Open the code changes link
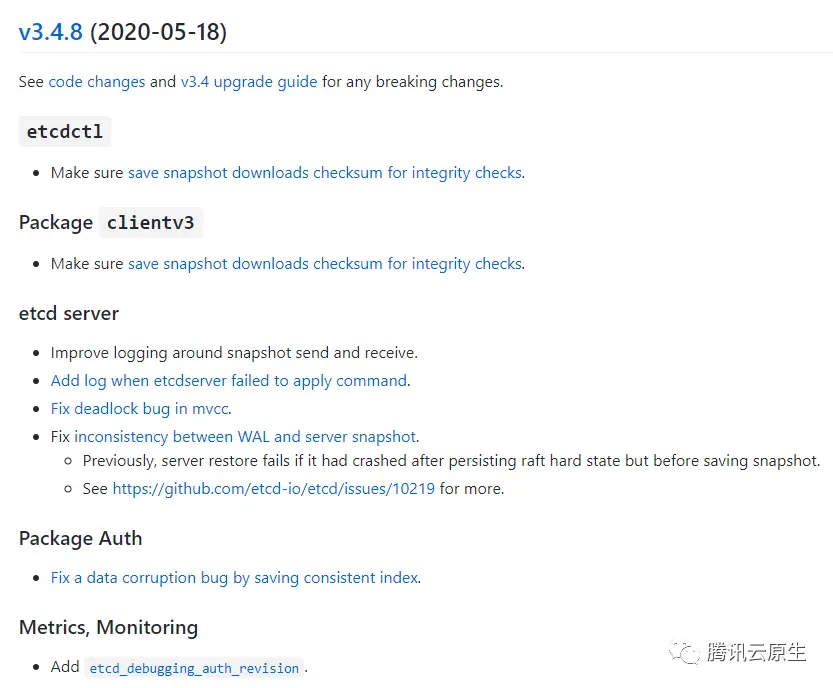 [x=97, y=82]
